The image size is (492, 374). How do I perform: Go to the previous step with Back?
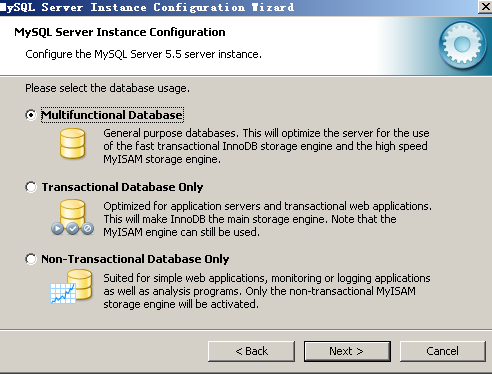pyautogui.click(x=251, y=351)
